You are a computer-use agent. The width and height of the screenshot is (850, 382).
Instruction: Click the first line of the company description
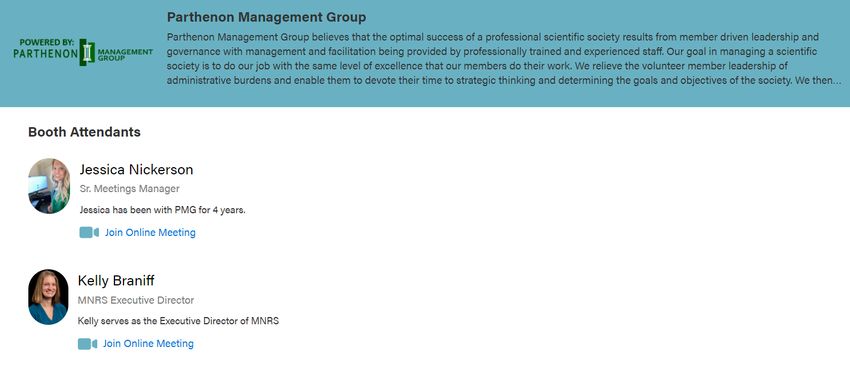tap(493, 37)
